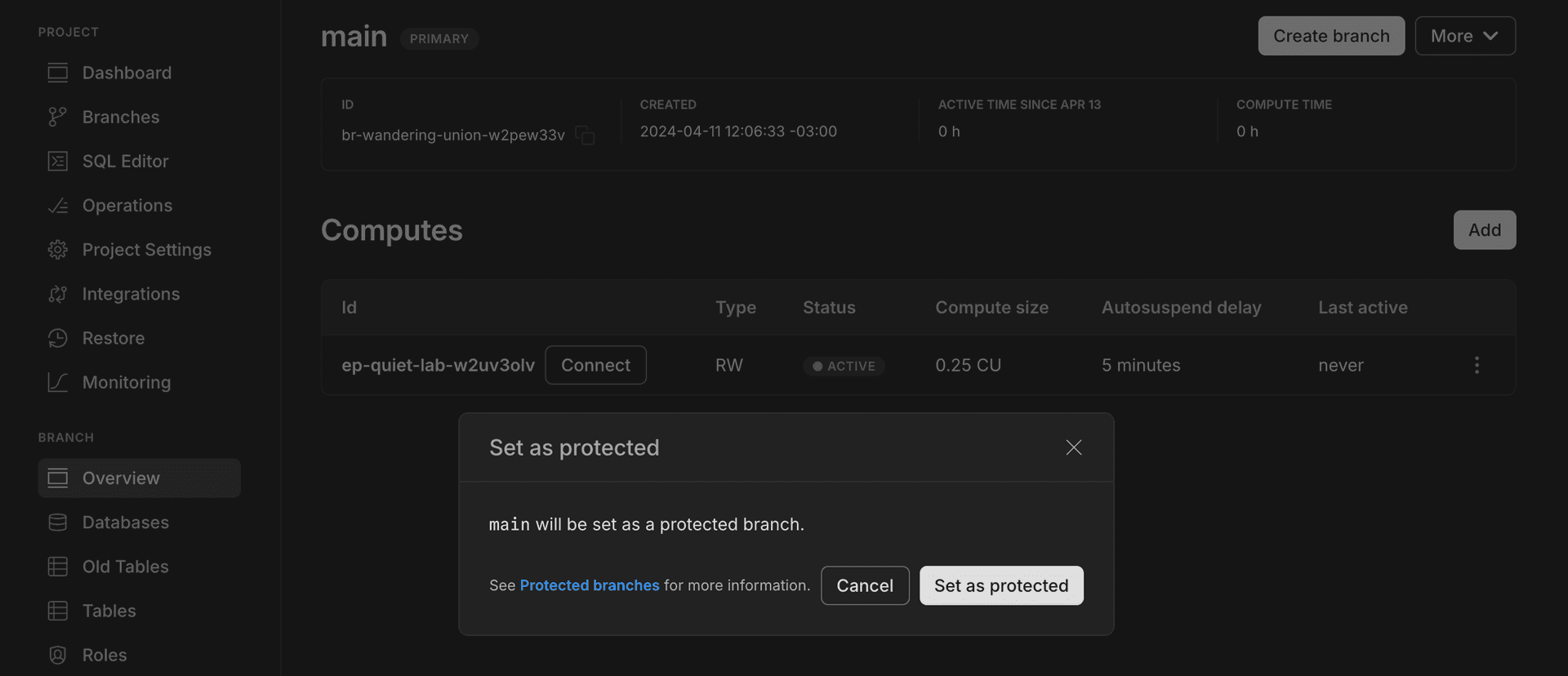Follow the Protected branches link
Viewport: 1568px width, 676px height.
[589, 585]
